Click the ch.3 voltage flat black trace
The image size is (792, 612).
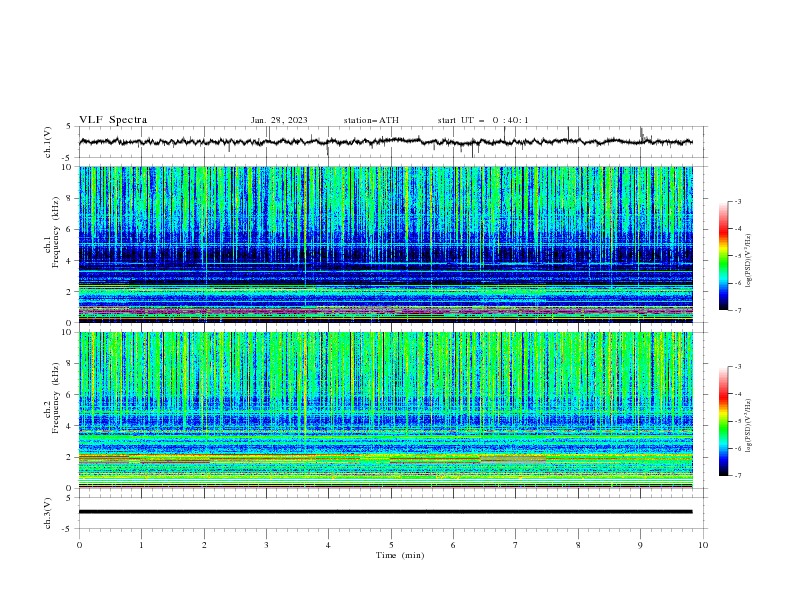point(386,512)
